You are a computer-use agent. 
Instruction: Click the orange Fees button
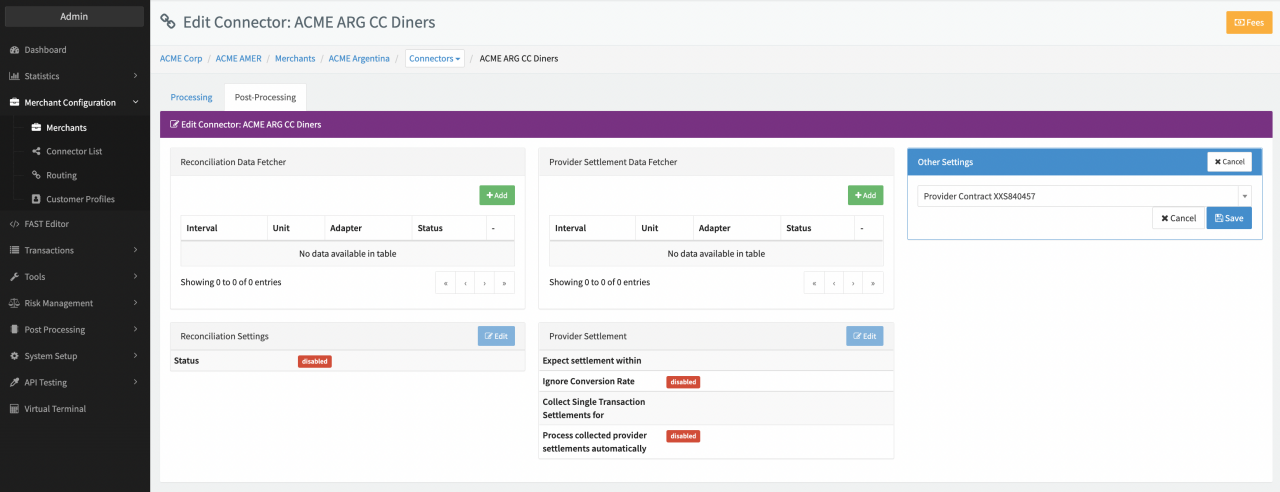pyautogui.click(x=1248, y=22)
